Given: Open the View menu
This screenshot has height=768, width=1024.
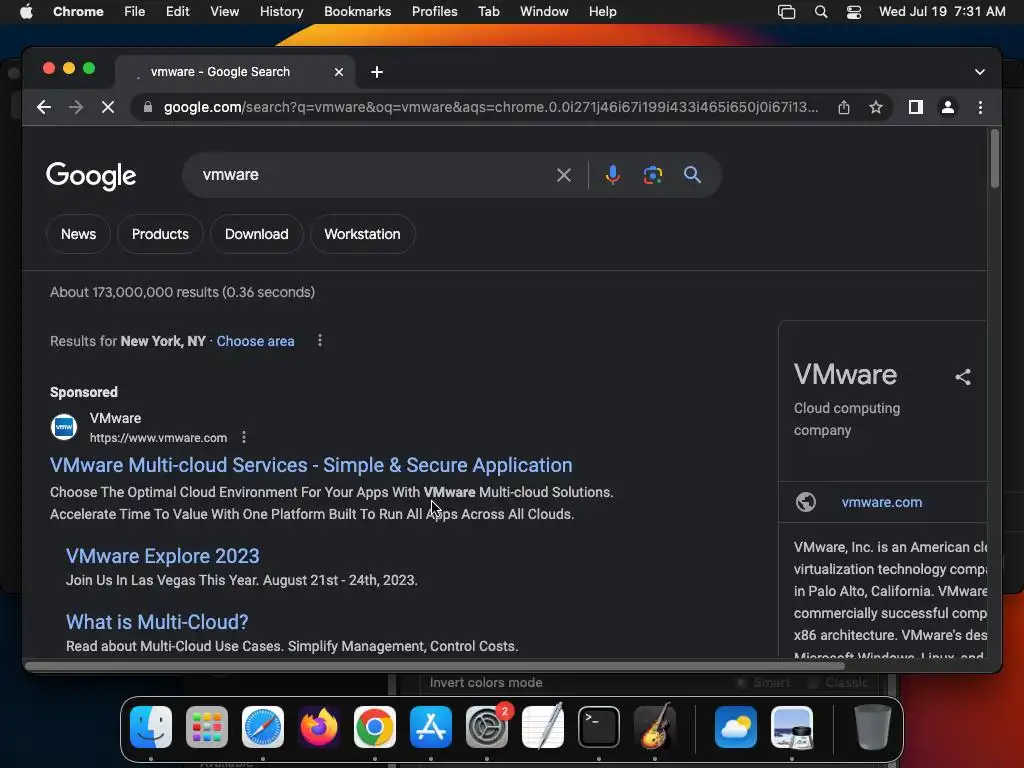Looking at the screenshot, I should (x=225, y=11).
